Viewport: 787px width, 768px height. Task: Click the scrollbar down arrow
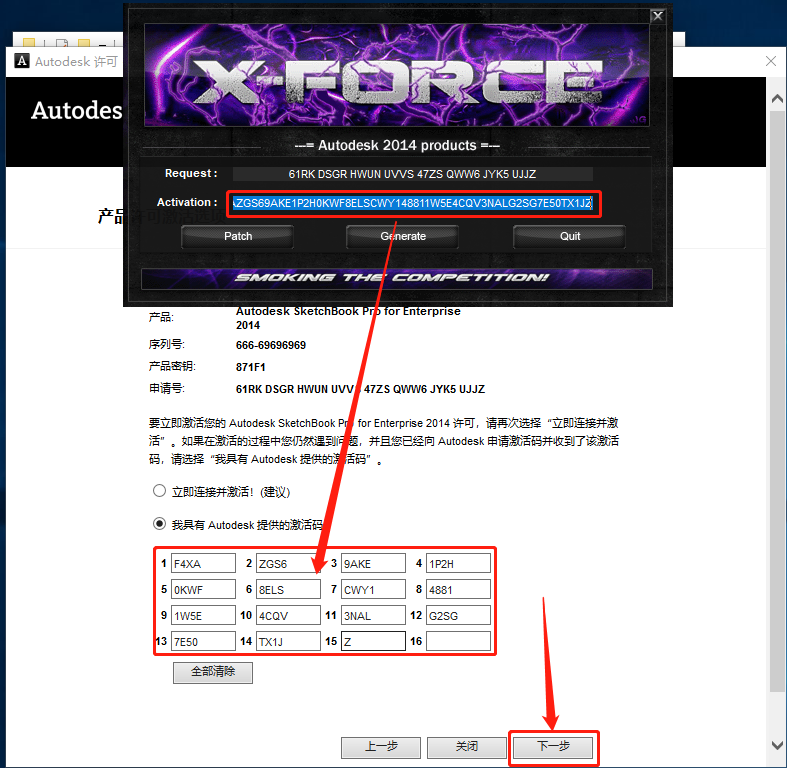(x=777, y=745)
